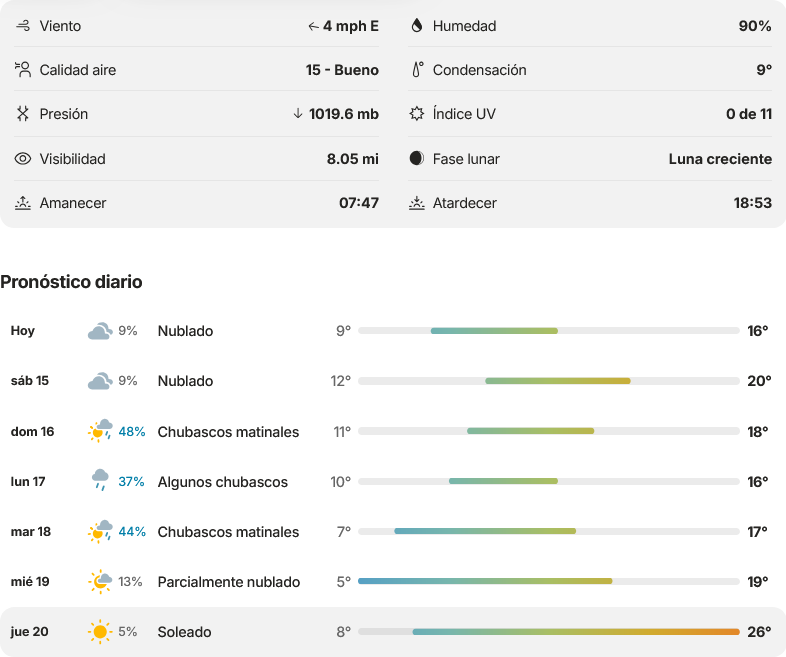The image size is (786, 657).
Task: Click the wind icon beside Viento
Action: click(x=23, y=26)
